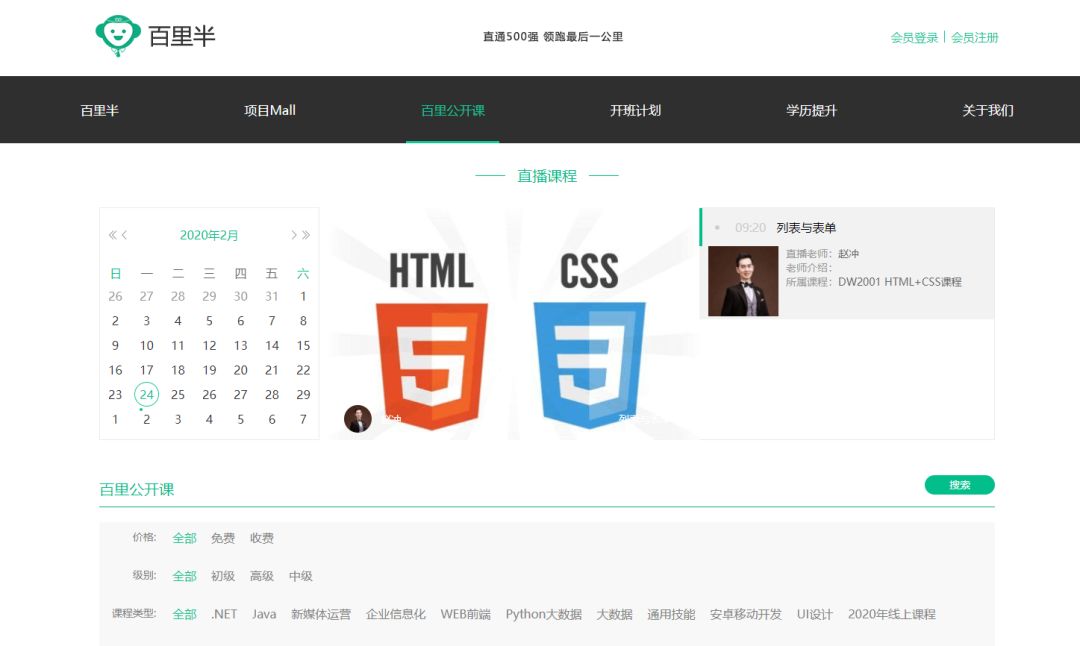Click 09:20 live course time
This screenshot has height=646, width=1080.
point(750,228)
